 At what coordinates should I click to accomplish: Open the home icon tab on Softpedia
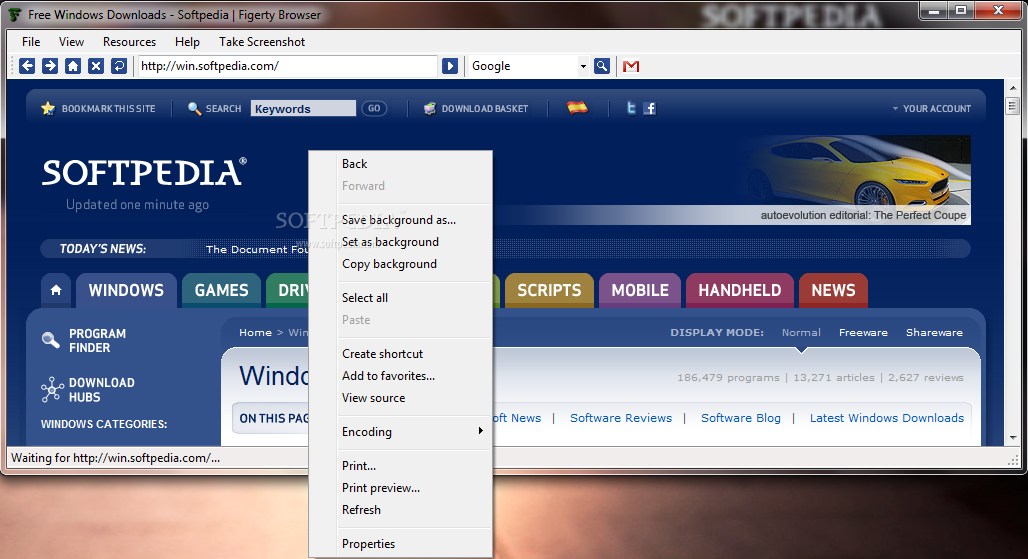[56, 290]
